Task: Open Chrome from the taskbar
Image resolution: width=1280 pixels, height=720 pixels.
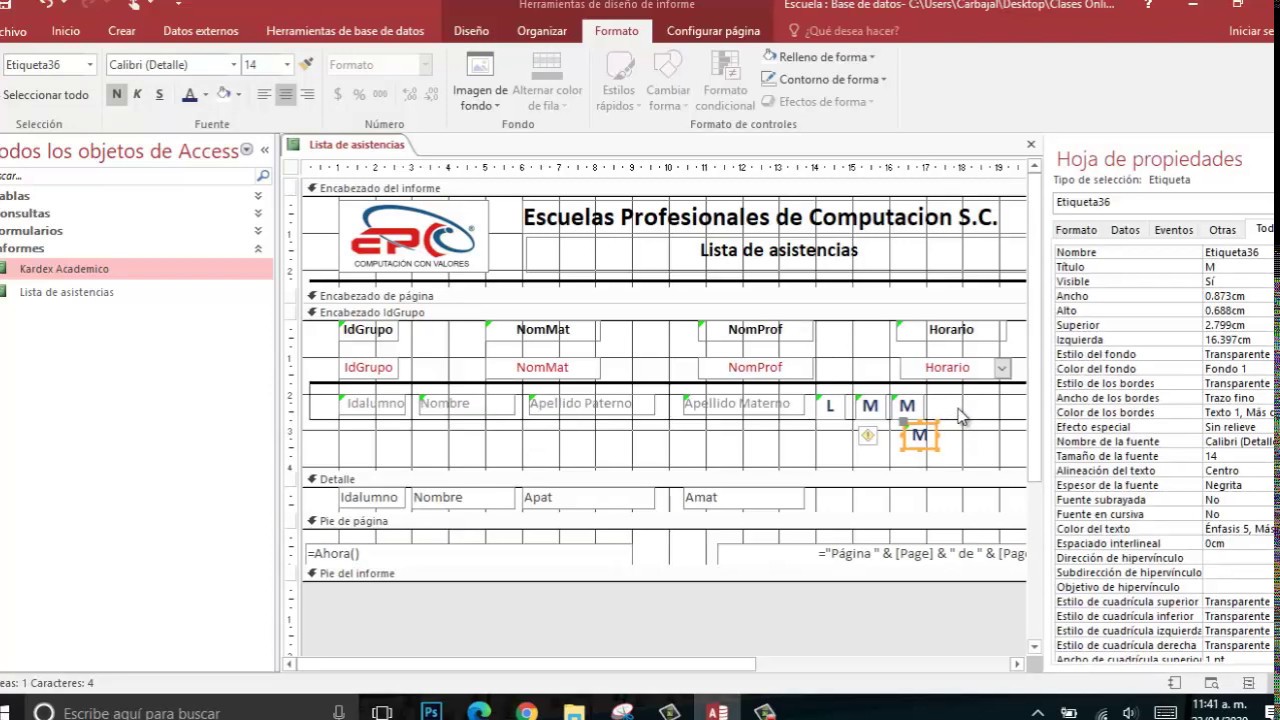Action: 527,712
